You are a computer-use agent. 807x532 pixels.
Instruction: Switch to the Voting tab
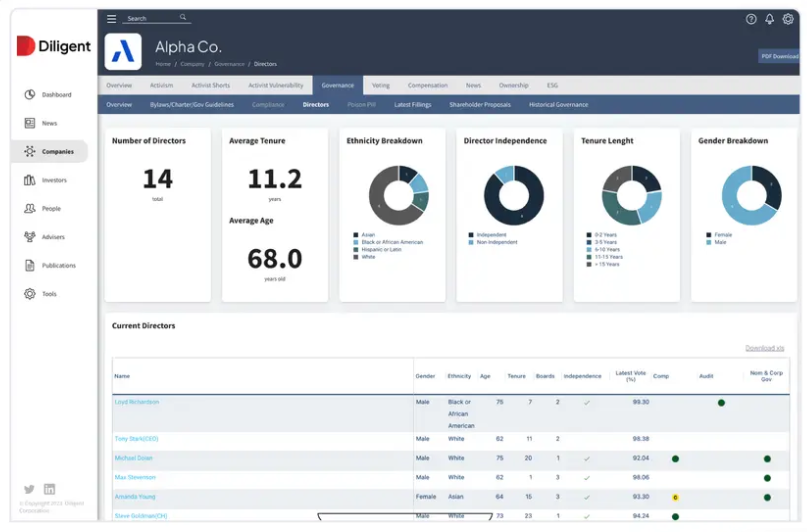[380, 85]
